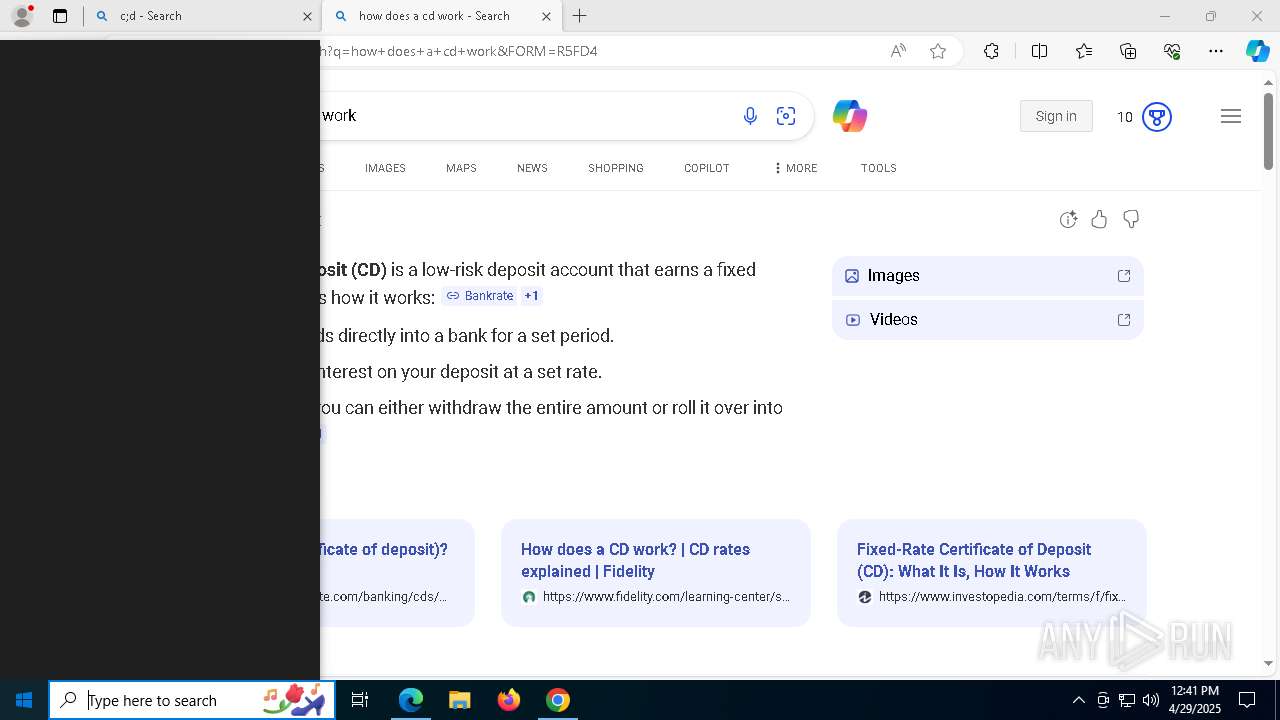Open Browser essentials heart icon
1280x720 pixels.
(x=1172, y=51)
